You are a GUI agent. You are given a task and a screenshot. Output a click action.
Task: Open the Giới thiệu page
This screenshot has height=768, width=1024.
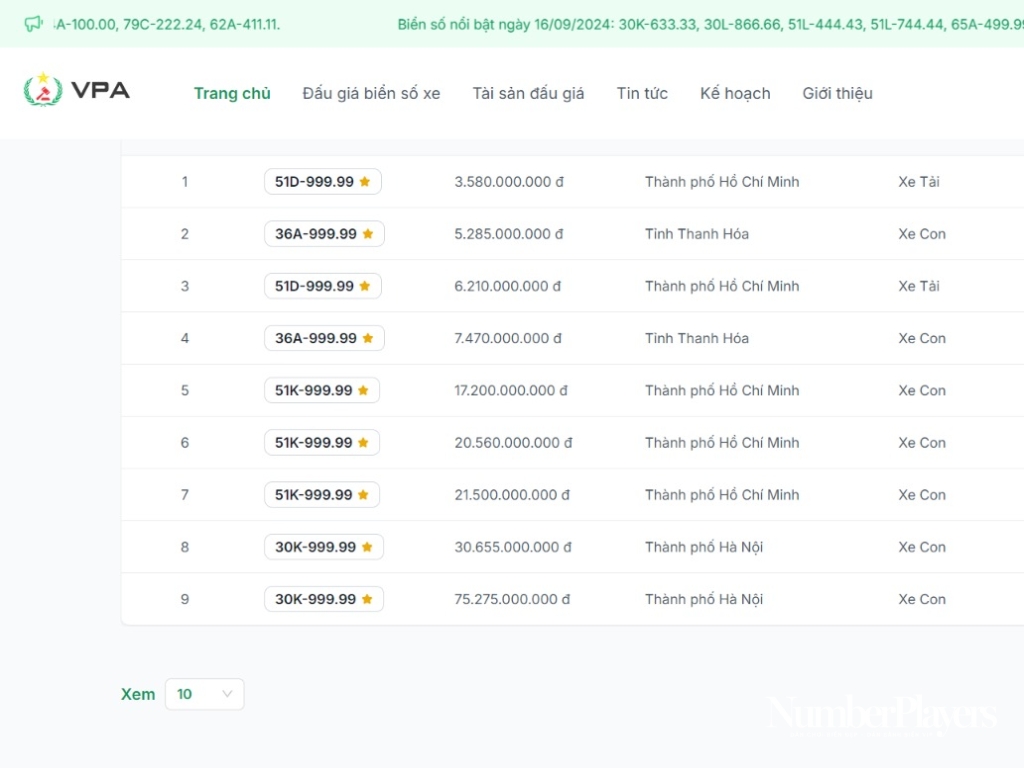pyautogui.click(x=837, y=93)
